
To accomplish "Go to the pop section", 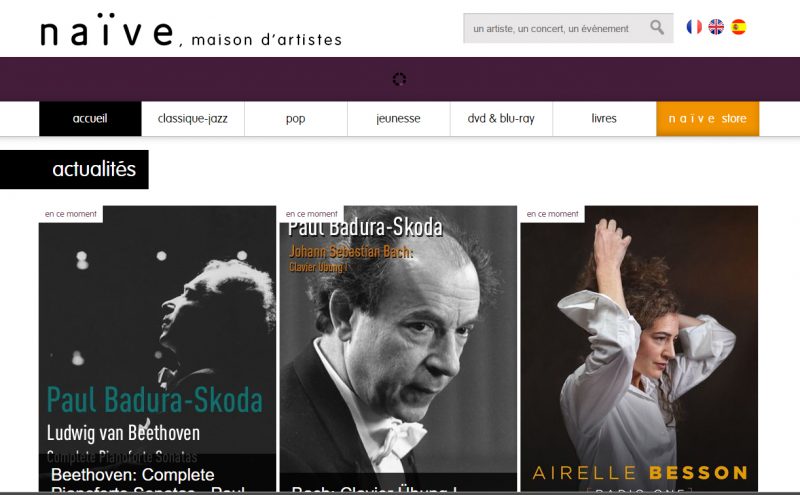I will [295, 118].
